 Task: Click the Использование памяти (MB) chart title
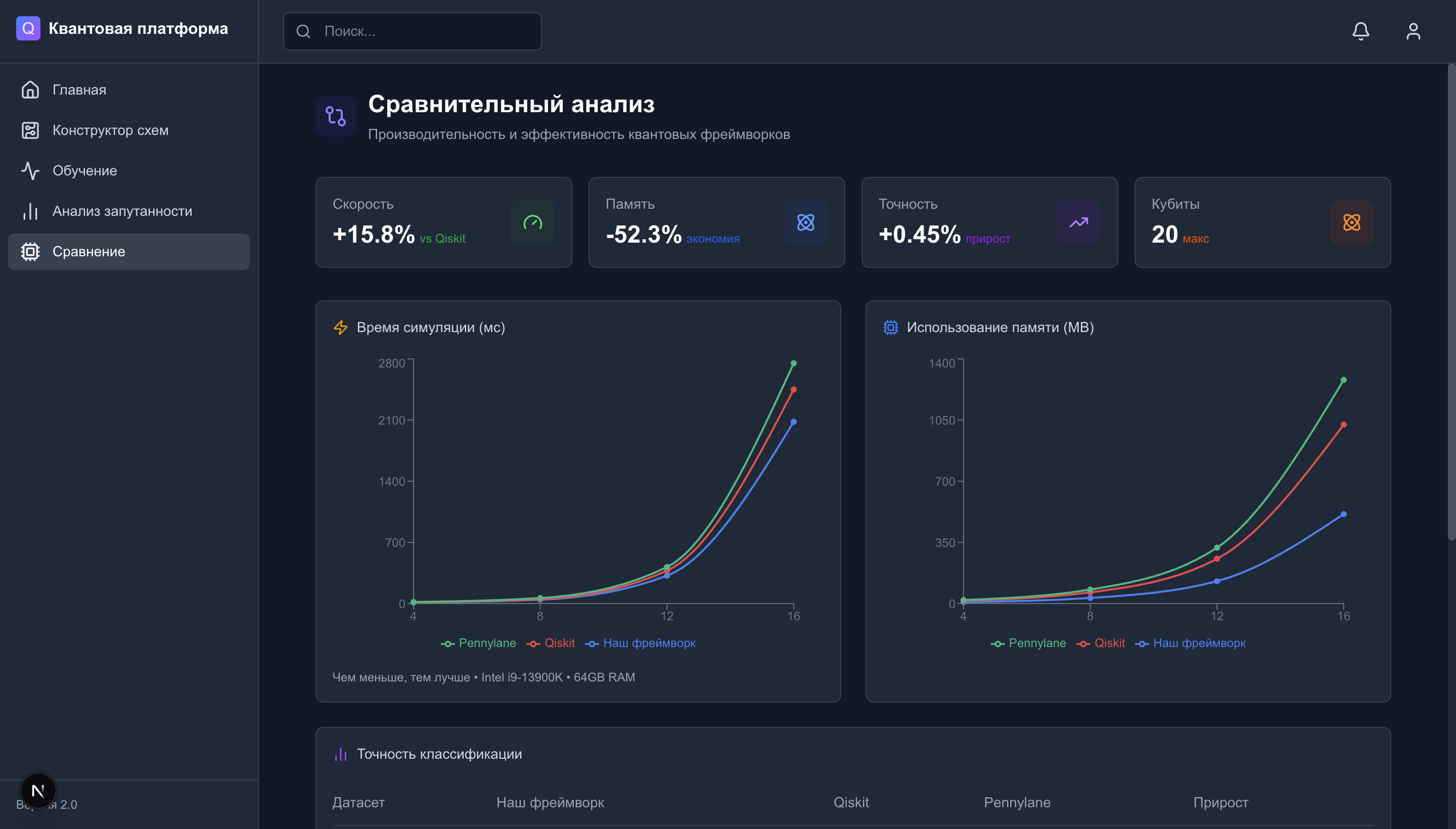[1000, 328]
